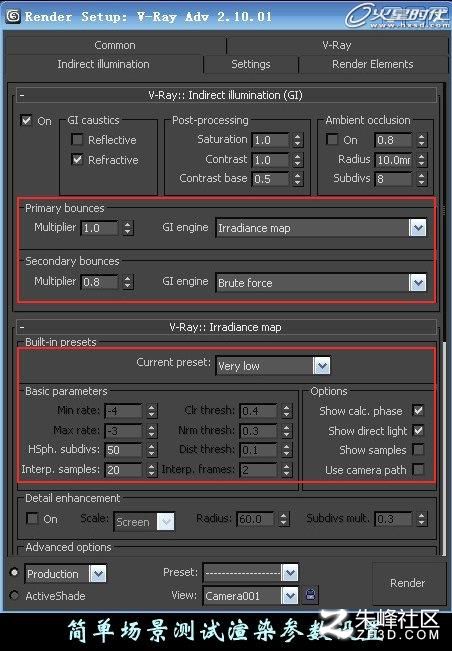This screenshot has height=651, width=452.
Task: Click the Ambient occlusion Radius spinner
Action: (x=422, y=159)
